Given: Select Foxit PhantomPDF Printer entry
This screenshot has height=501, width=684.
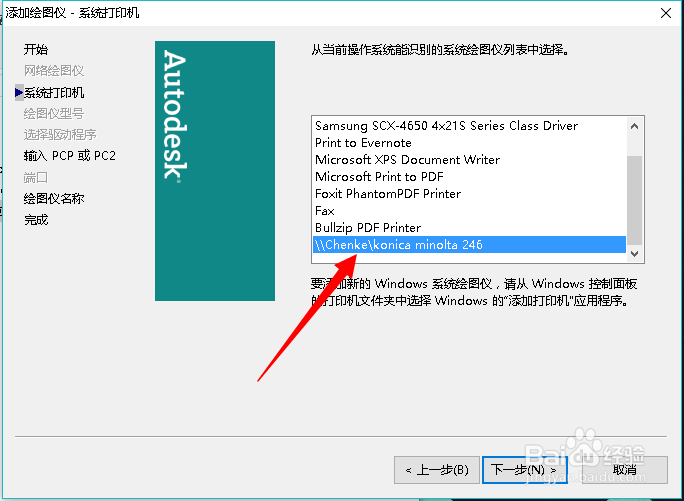Looking at the screenshot, I should [469, 194].
